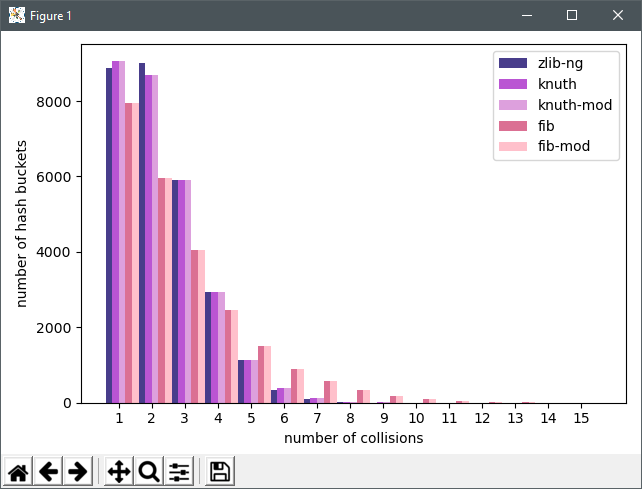The height and width of the screenshot is (489, 642).
Task: Open the configure subplots sliders tool
Action: (x=179, y=471)
